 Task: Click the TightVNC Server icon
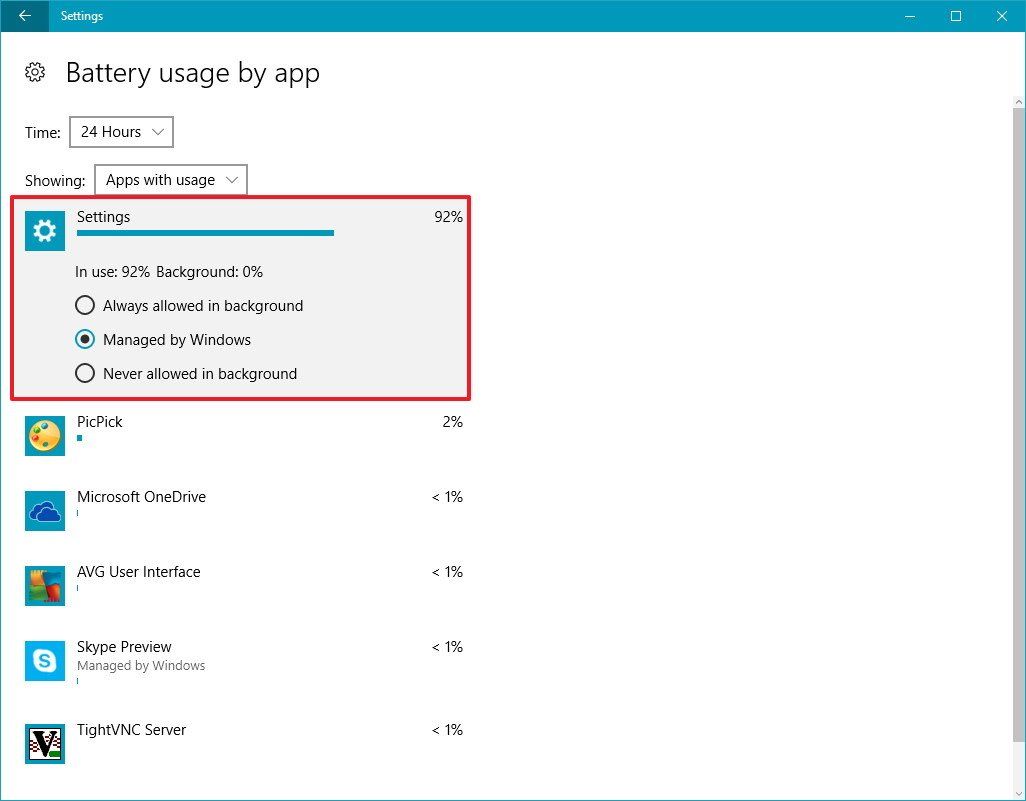tap(44, 744)
